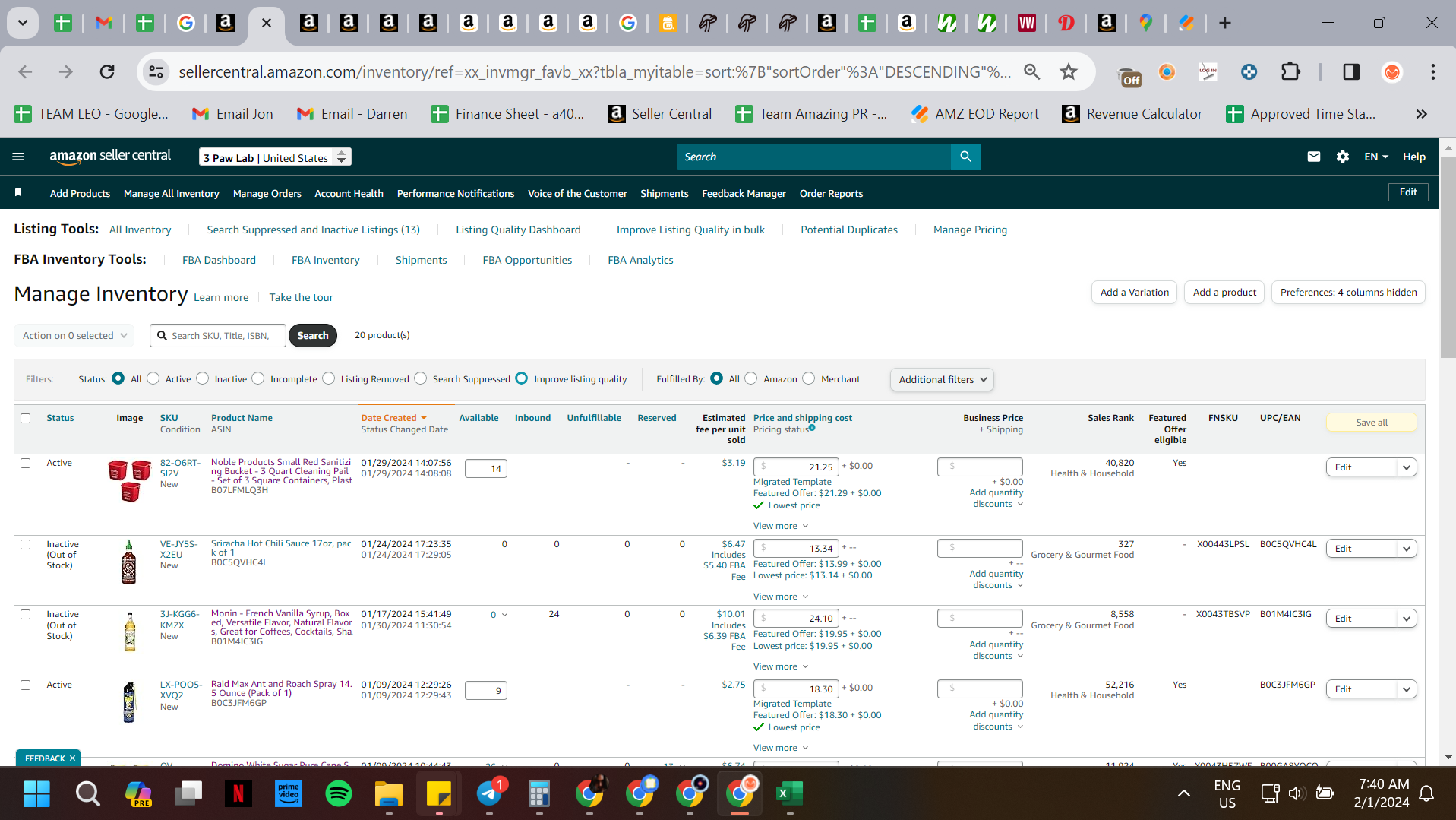Open Telegram from the taskbar
Image resolution: width=1456 pixels, height=820 pixels.
coord(490,793)
